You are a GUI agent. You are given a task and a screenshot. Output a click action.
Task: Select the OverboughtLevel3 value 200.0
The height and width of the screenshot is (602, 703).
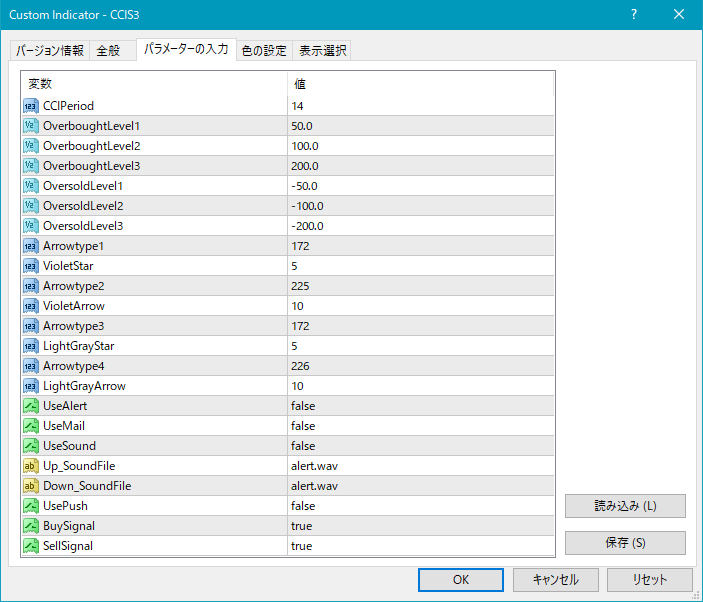[x=305, y=166]
